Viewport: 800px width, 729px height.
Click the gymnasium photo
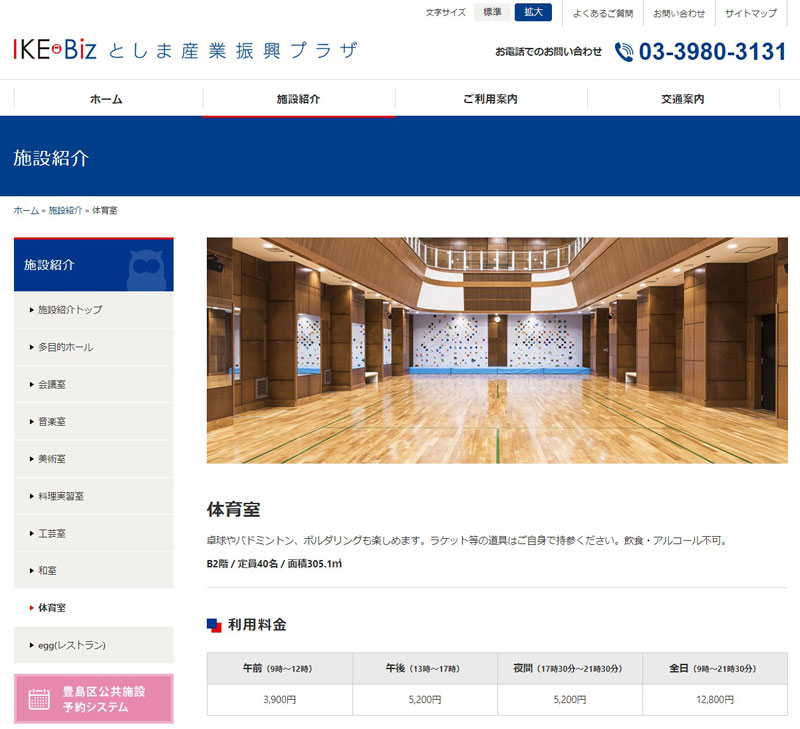click(497, 350)
